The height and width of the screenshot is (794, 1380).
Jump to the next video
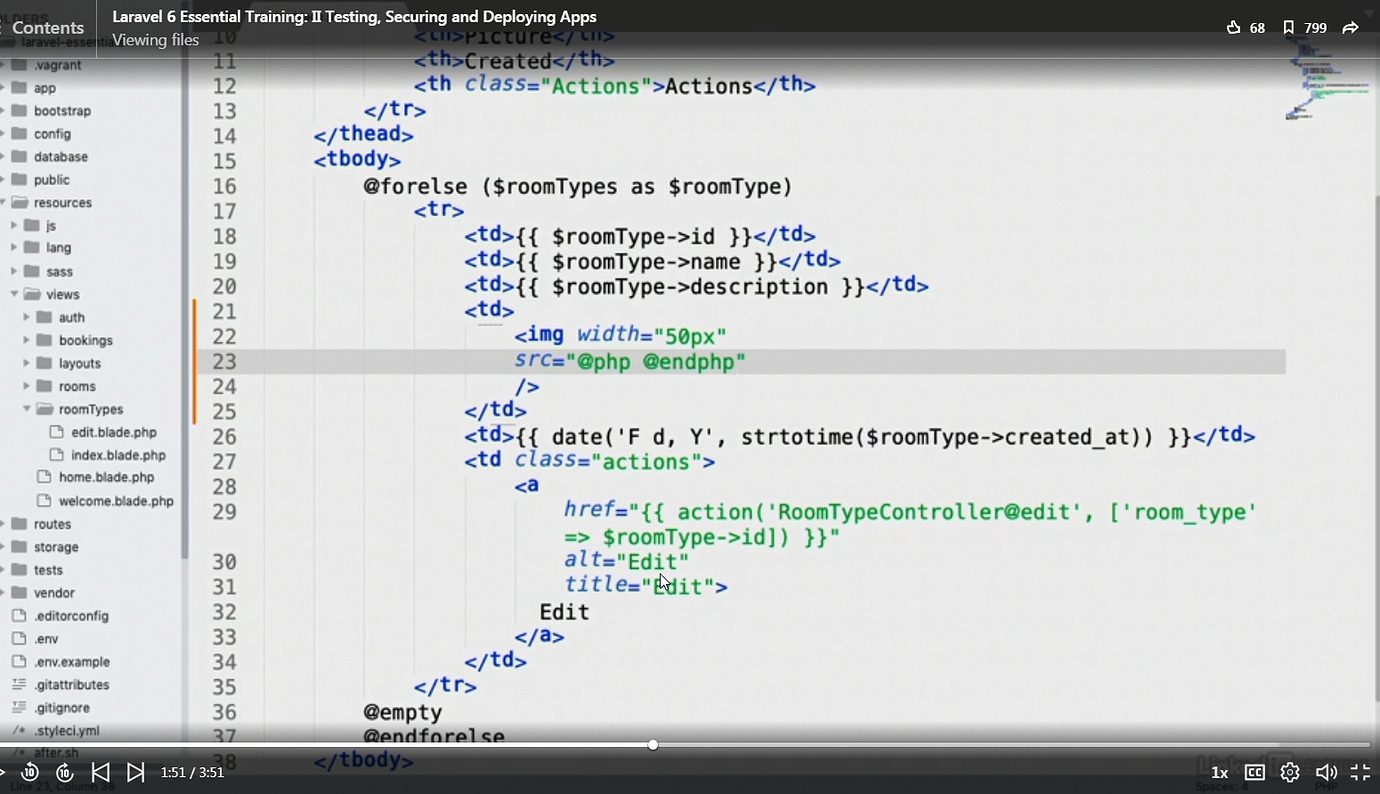point(136,772)
